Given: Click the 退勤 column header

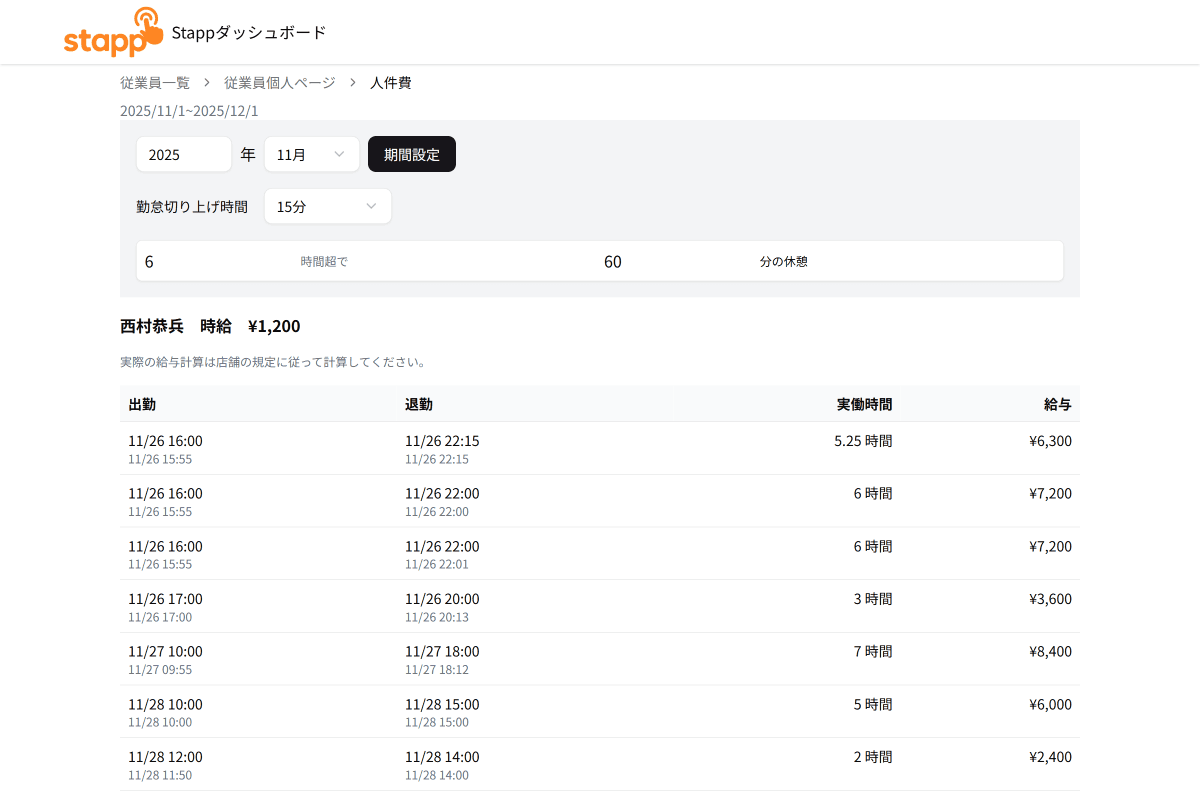Looking at the screenshot, I should [x=419, y=405].
